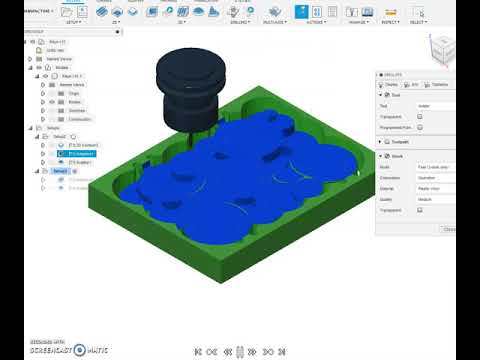Jump simulation to the start
Screen dimensions: 480x360
[198, 352]
